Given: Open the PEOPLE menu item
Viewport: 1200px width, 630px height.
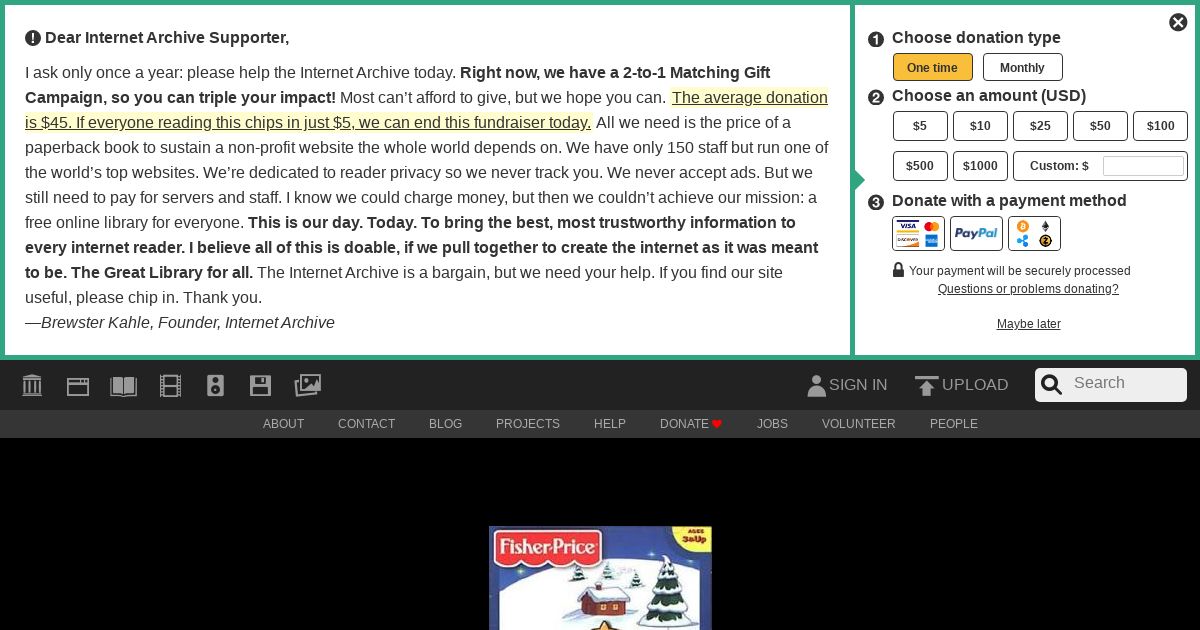Looking at the screenshot, I should click(954, 424).
